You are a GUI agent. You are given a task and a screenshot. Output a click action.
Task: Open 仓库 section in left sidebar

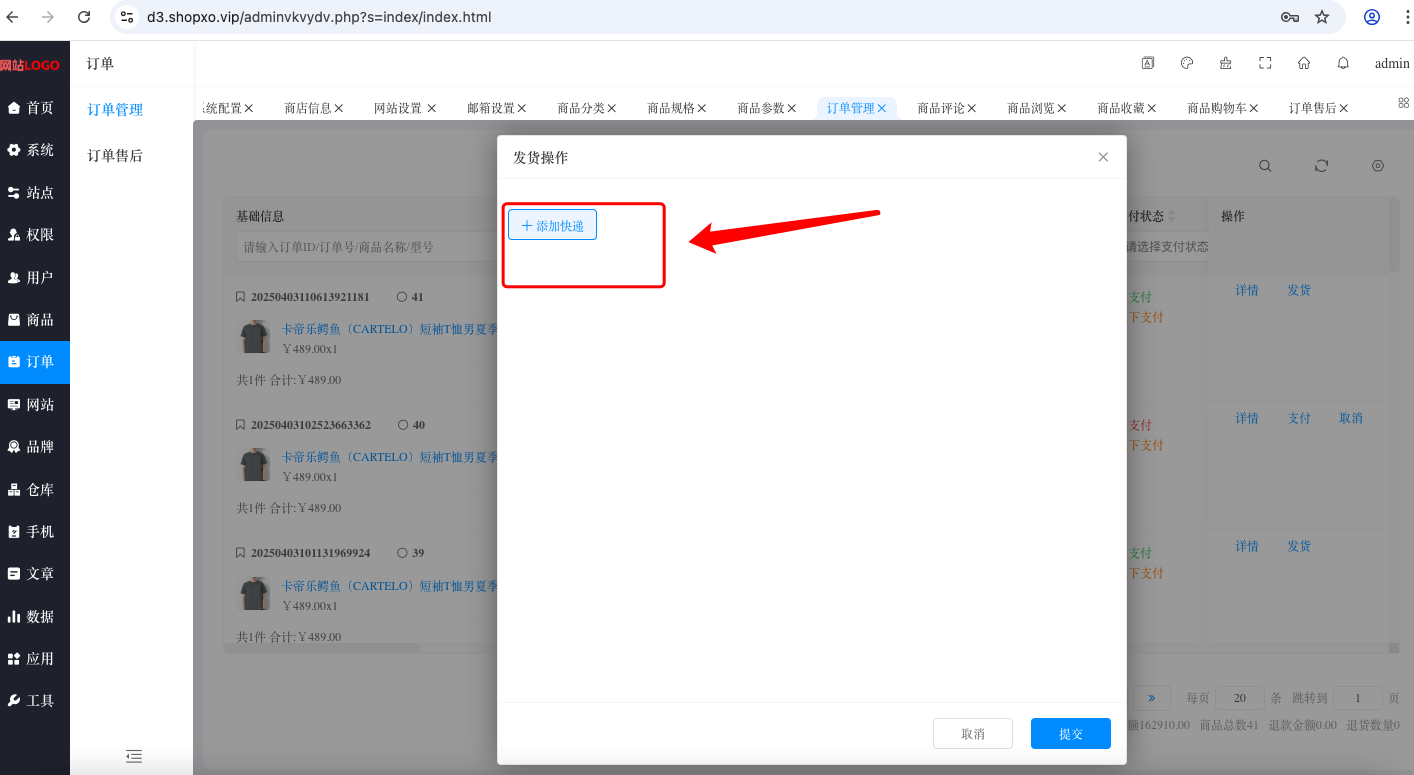(x=35, y=490)
